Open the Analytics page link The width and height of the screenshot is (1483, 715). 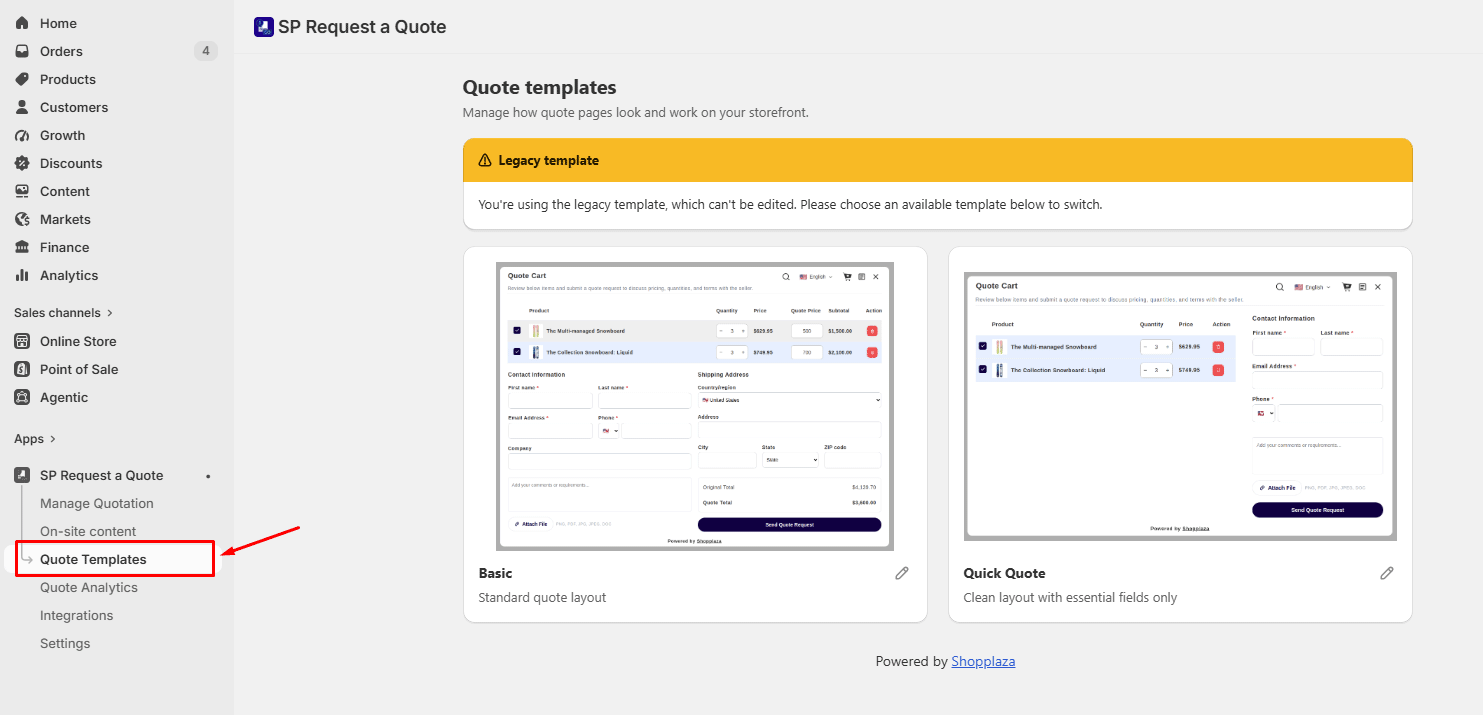click(x=69, y=275)
